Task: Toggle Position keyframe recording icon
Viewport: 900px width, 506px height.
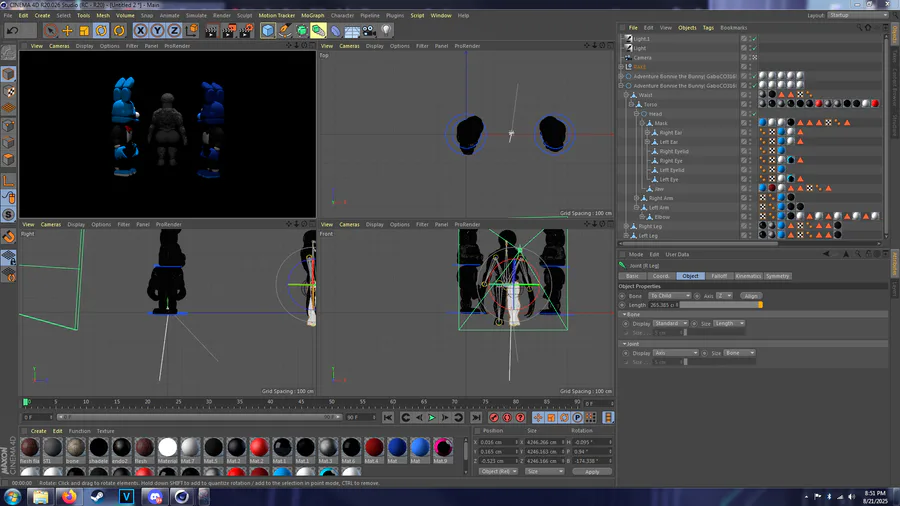Action: coord(538,418)
